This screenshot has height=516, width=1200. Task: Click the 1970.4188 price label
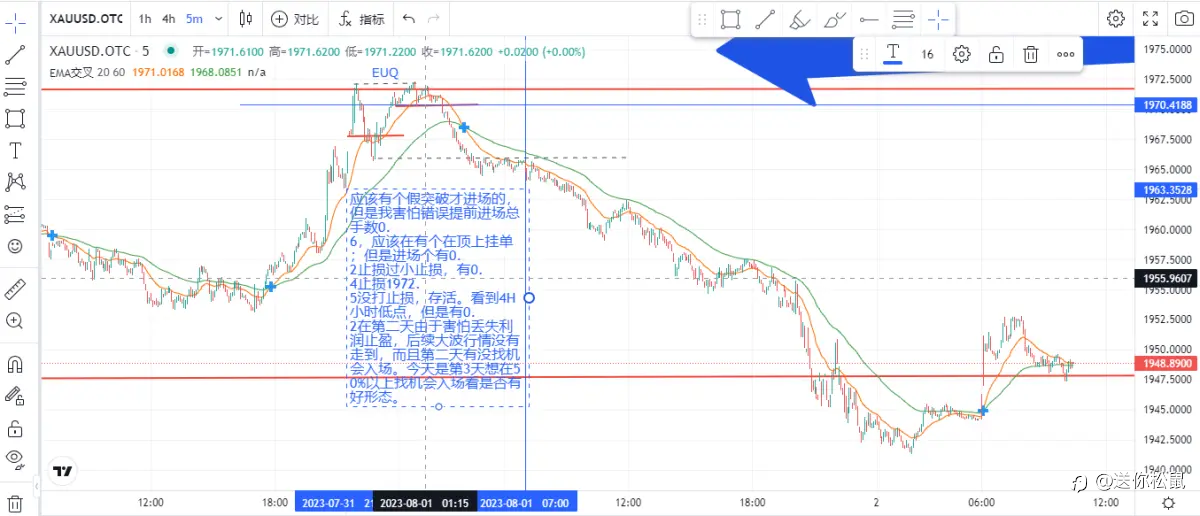point(1166,104)
